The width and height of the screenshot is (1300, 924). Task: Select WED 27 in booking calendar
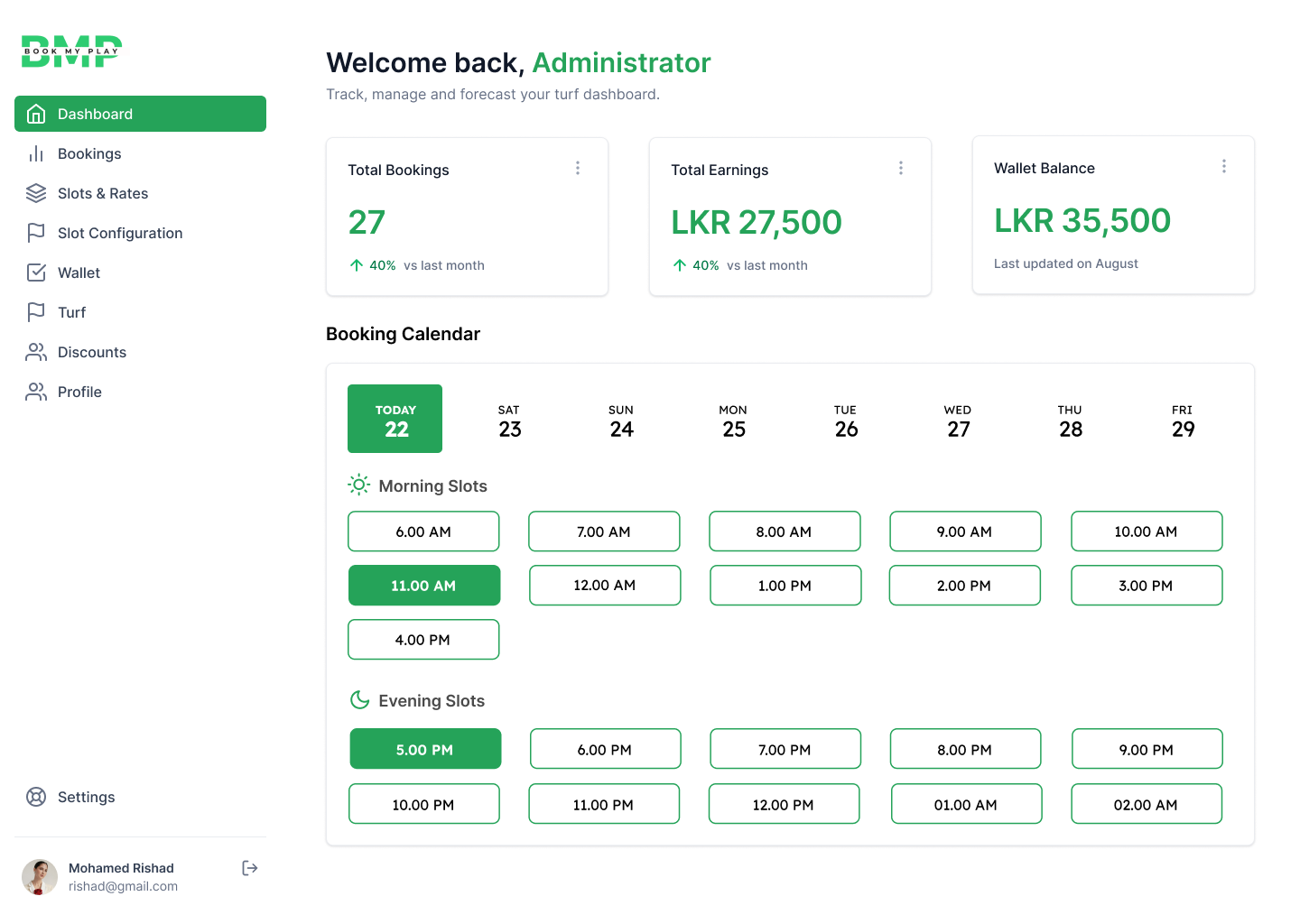click(x=958, y=420)
